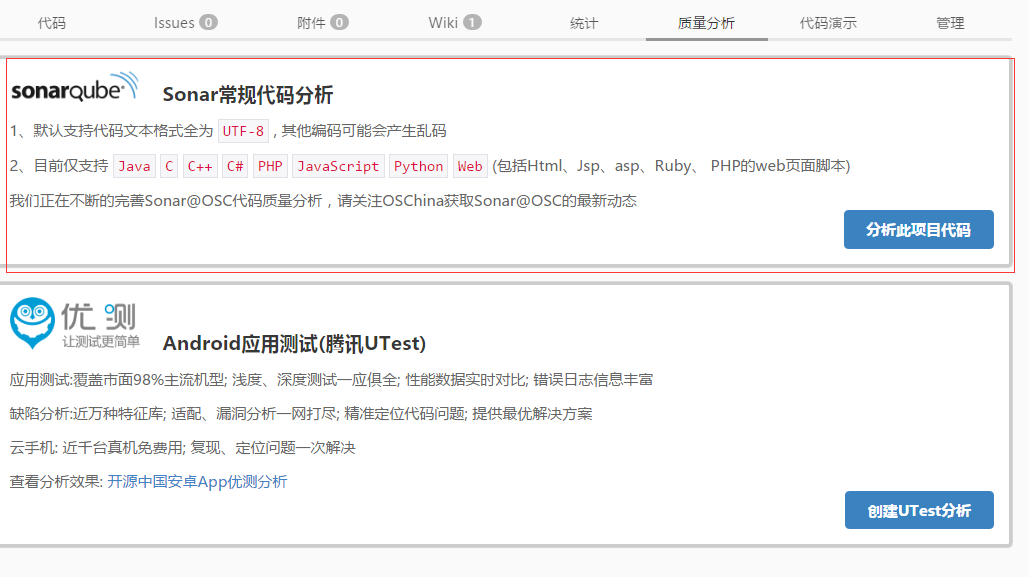The image size is (1029, 577).
Task: Click the sonarqube logo
Action: 75,87
